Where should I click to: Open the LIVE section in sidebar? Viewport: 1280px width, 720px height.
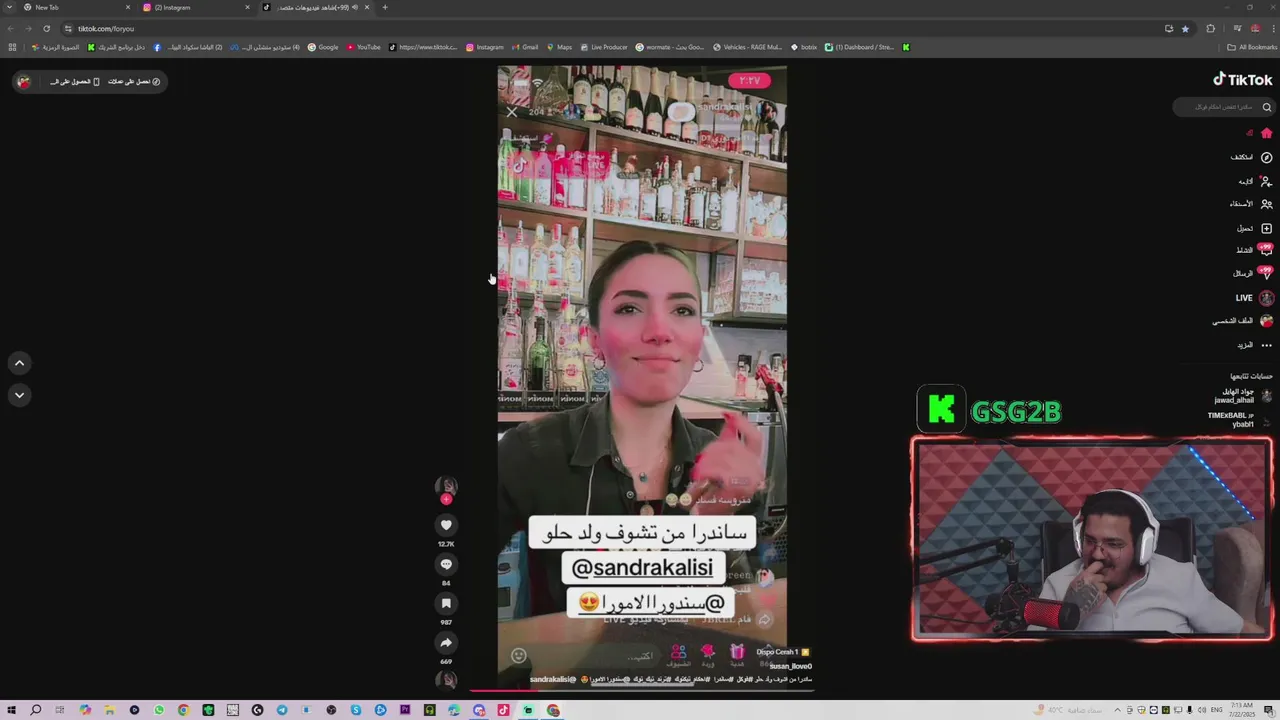pos(1253,298)
